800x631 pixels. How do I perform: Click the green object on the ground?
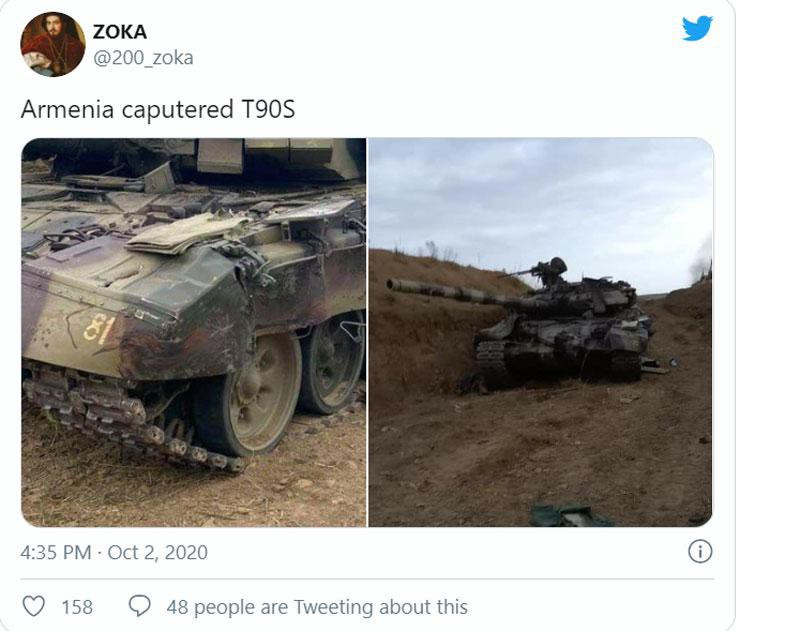coord(570,515)
